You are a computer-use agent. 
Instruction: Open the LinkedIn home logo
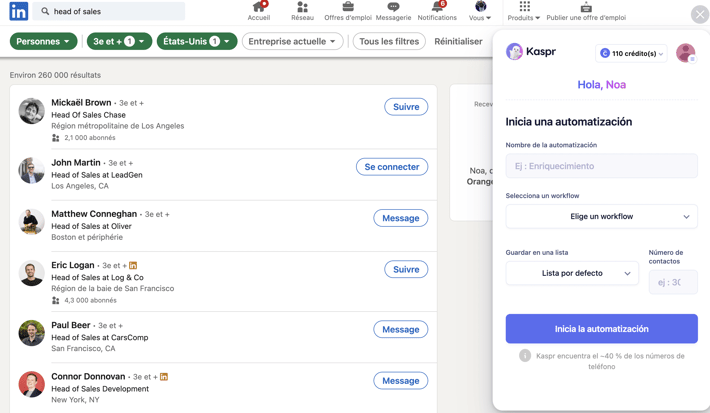[19, 11]
